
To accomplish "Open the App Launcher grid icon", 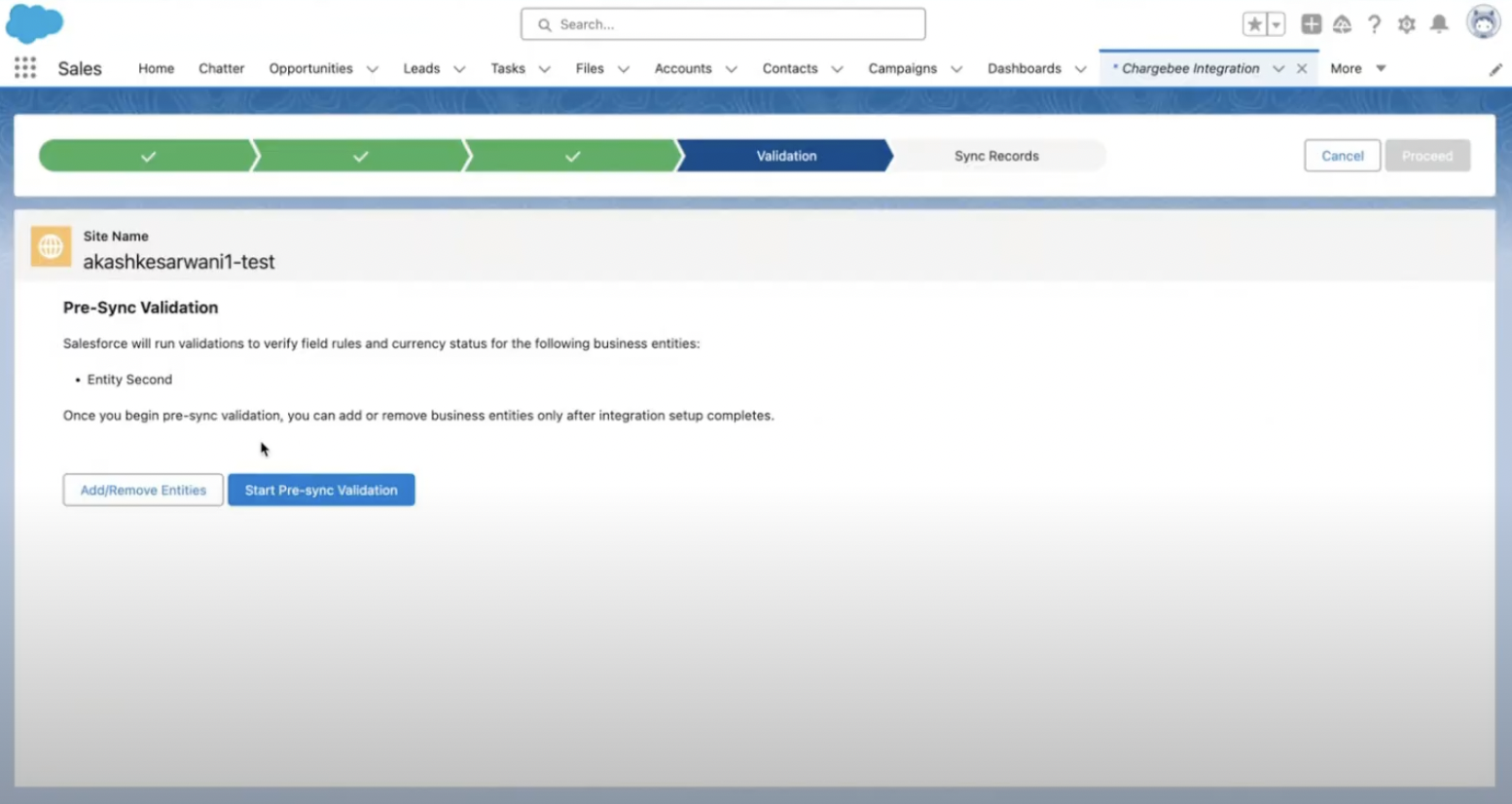I will [25, 68].
